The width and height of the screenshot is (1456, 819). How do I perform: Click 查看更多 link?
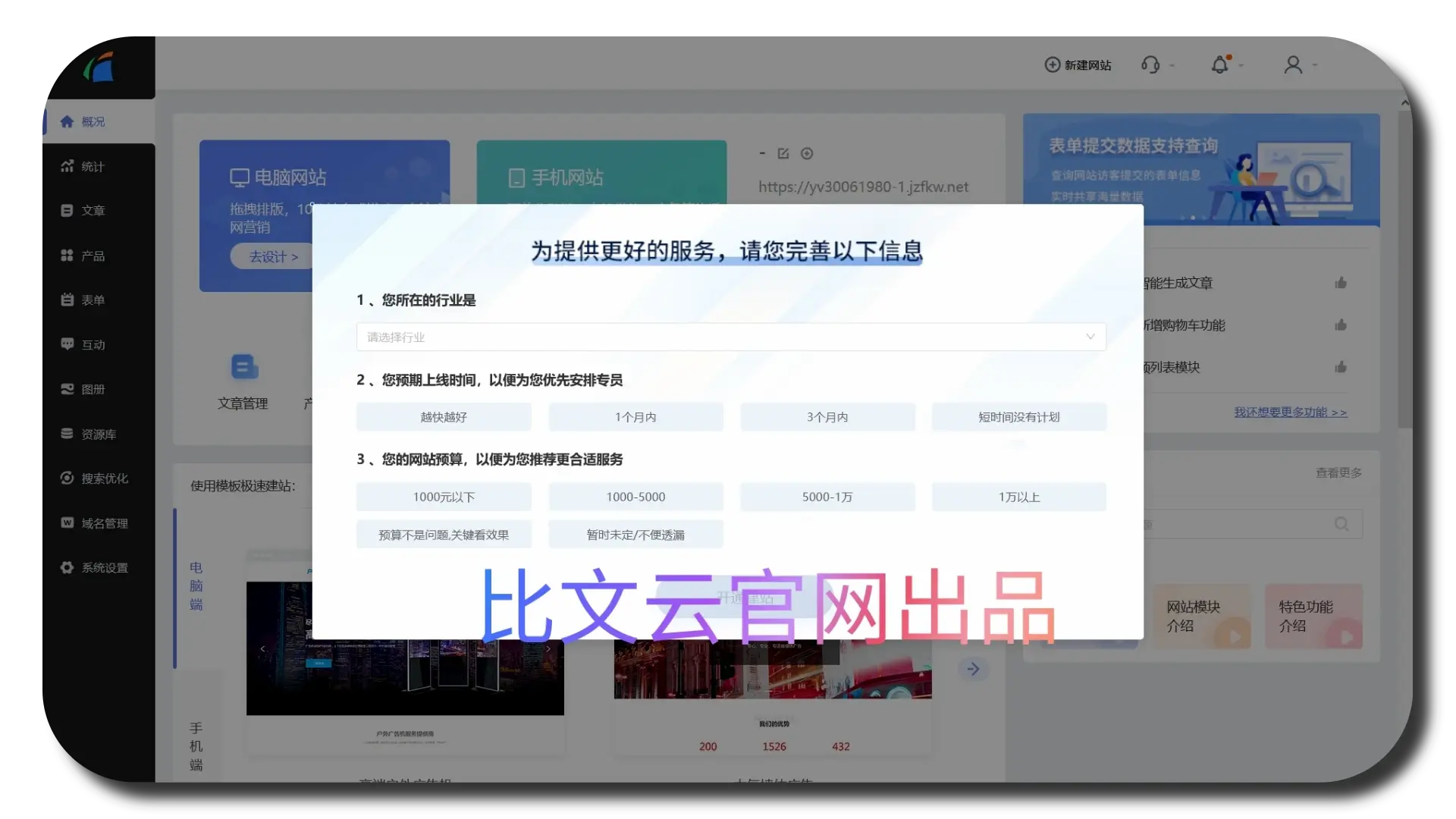pos(1338,472)
